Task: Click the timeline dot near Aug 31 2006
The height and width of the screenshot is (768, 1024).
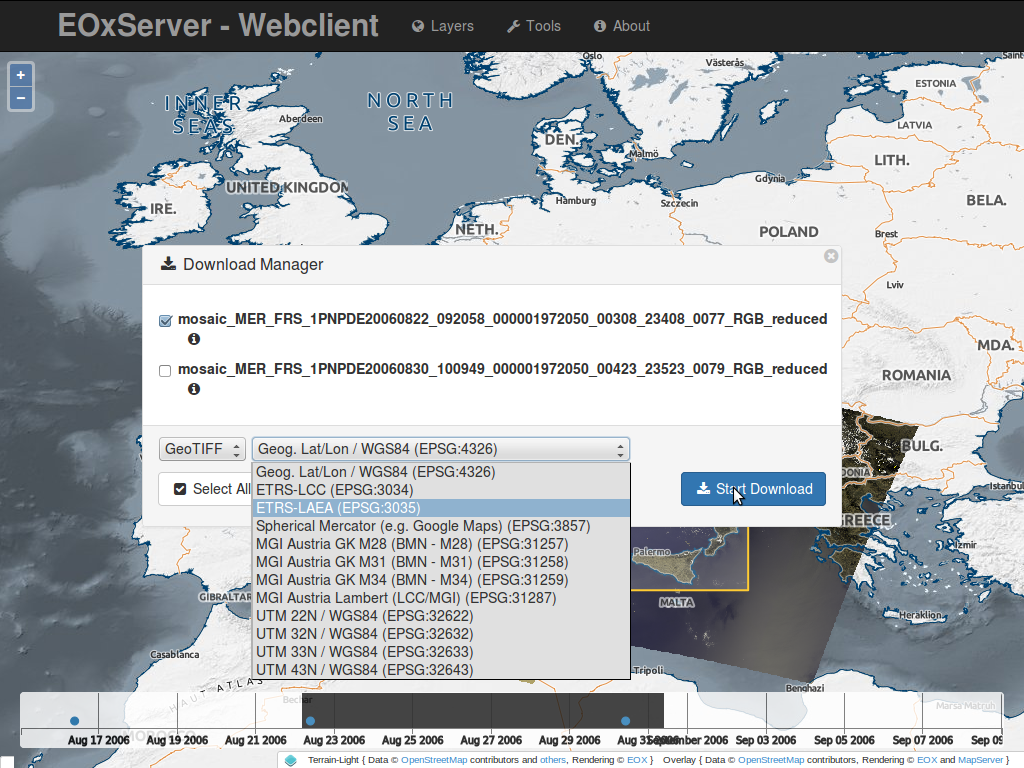Action: (x=626, y=721)
